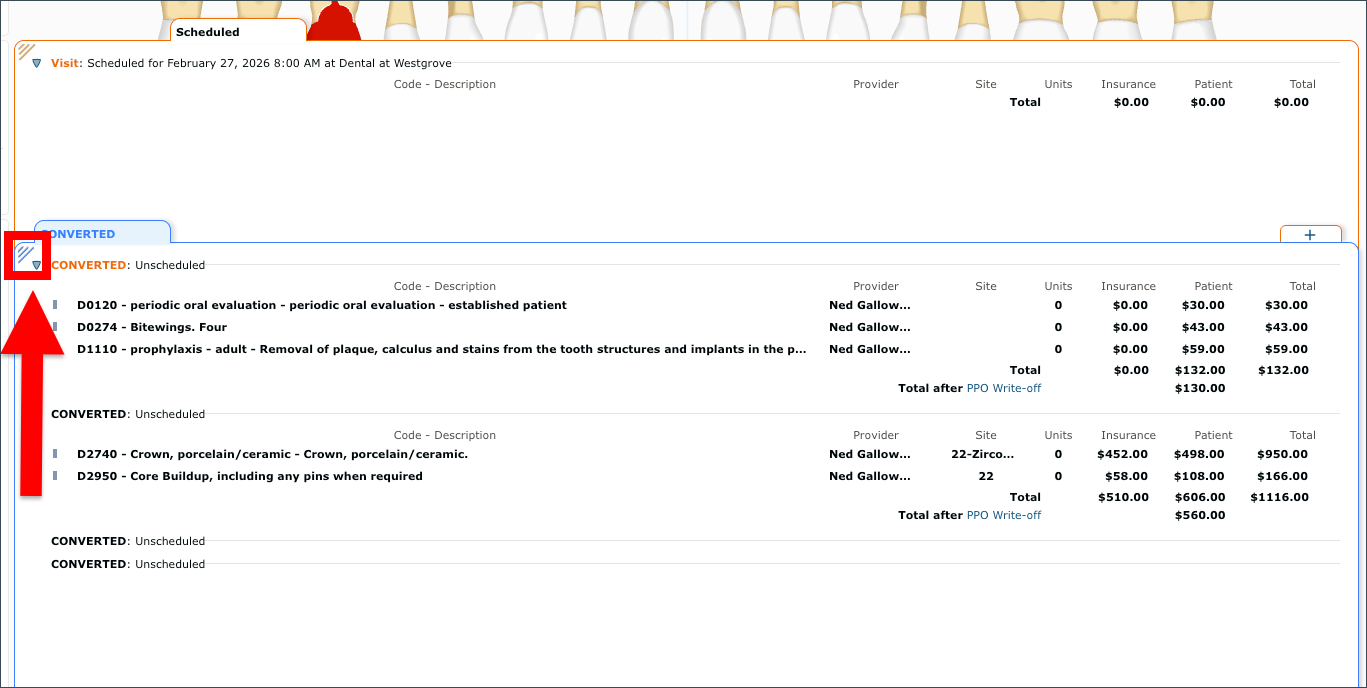Switch to the Scheduled tab
The height and width of the screenshot is (688, 1367).
[238, 32]
